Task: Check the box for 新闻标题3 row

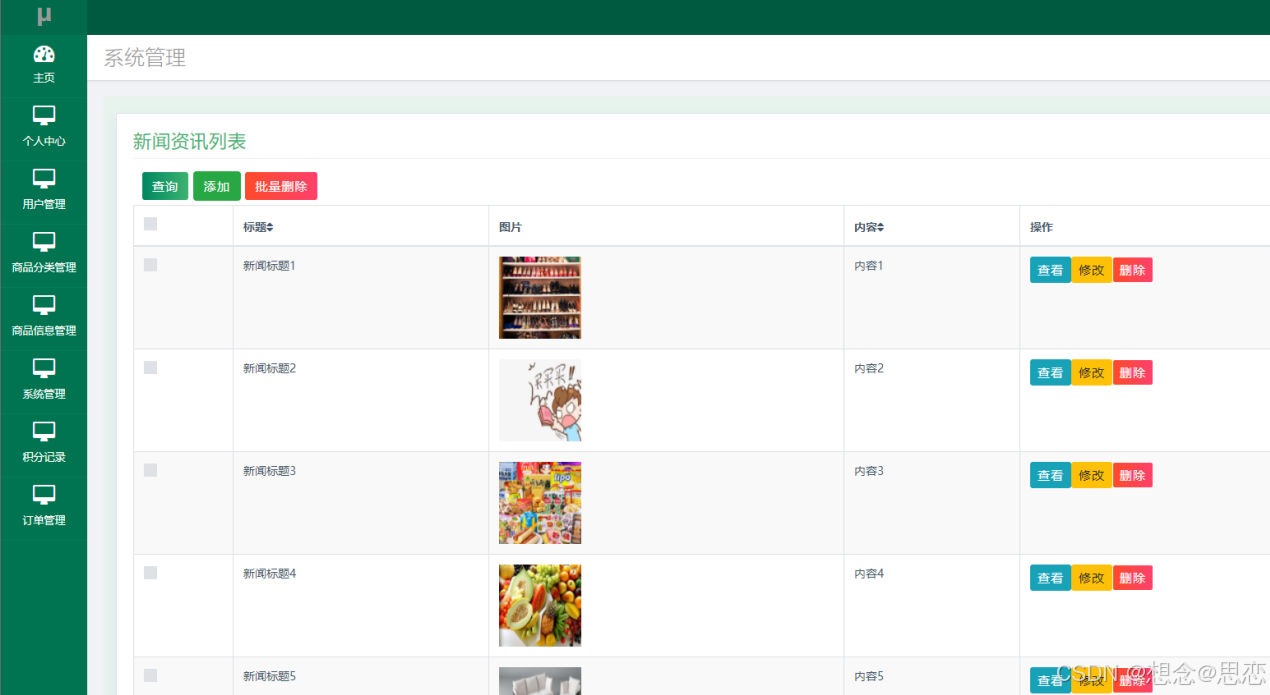Action: point(151,470)
